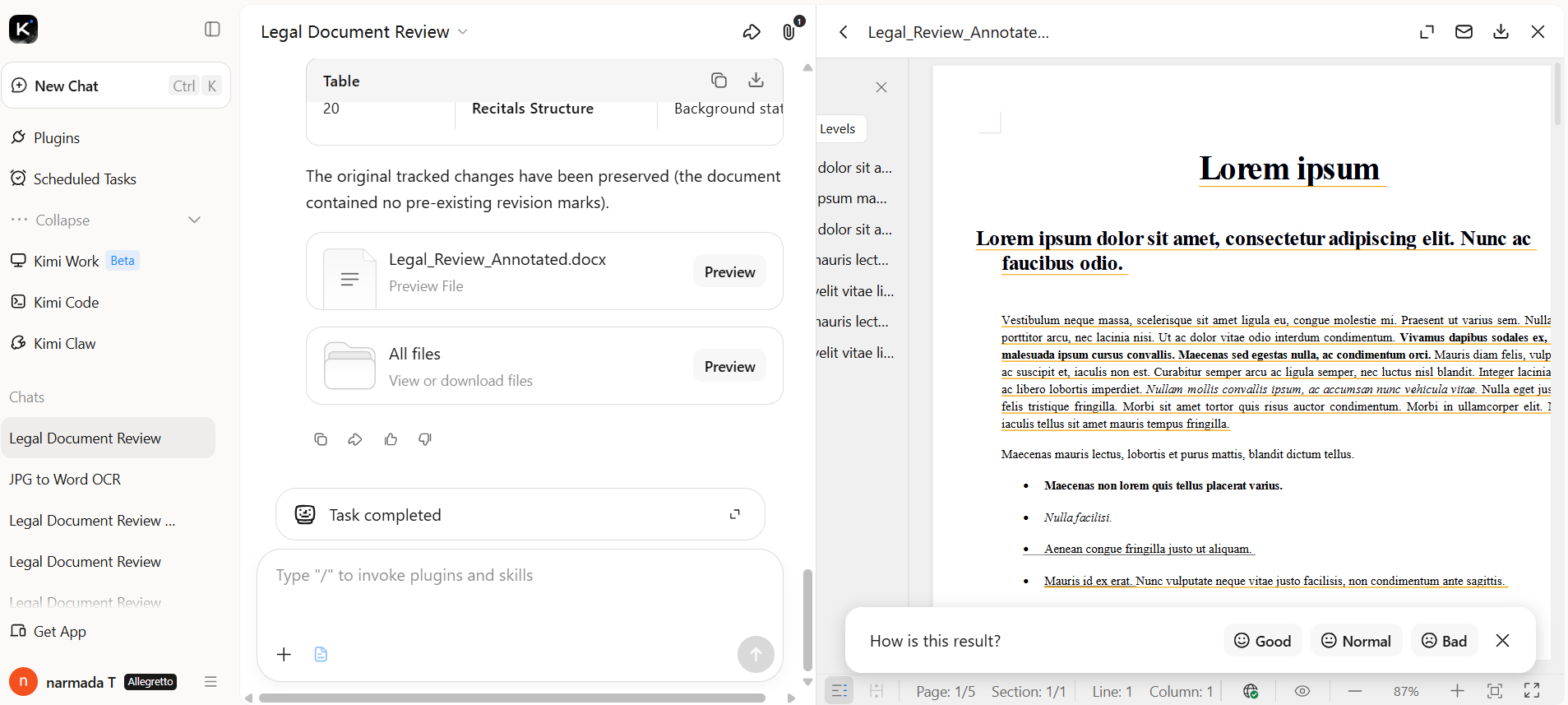Rate the result as Good
Viewport: 1568px width, 705px height.
[x=1262, y=640]
